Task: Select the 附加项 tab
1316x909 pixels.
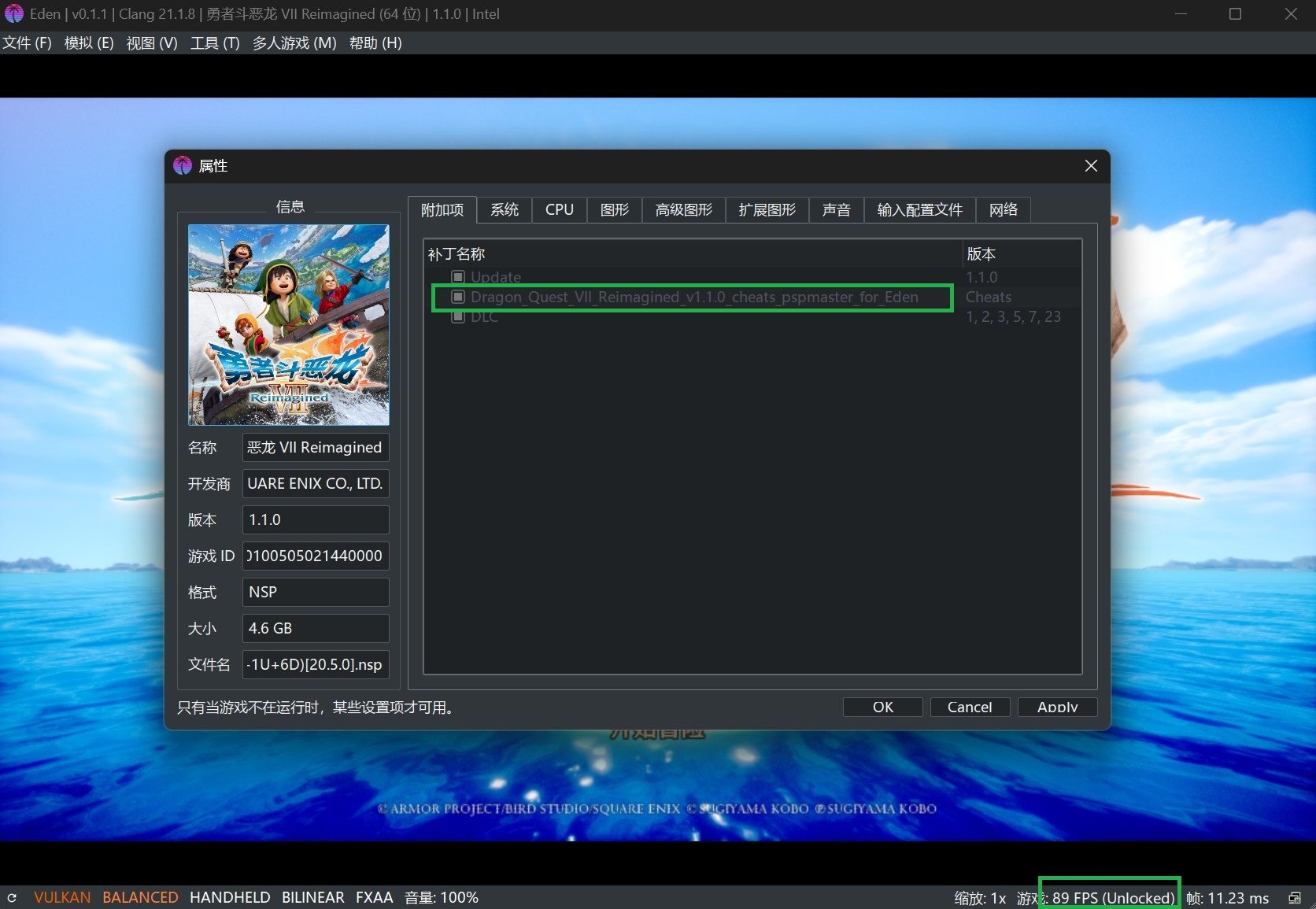Action: pos(442,209)
